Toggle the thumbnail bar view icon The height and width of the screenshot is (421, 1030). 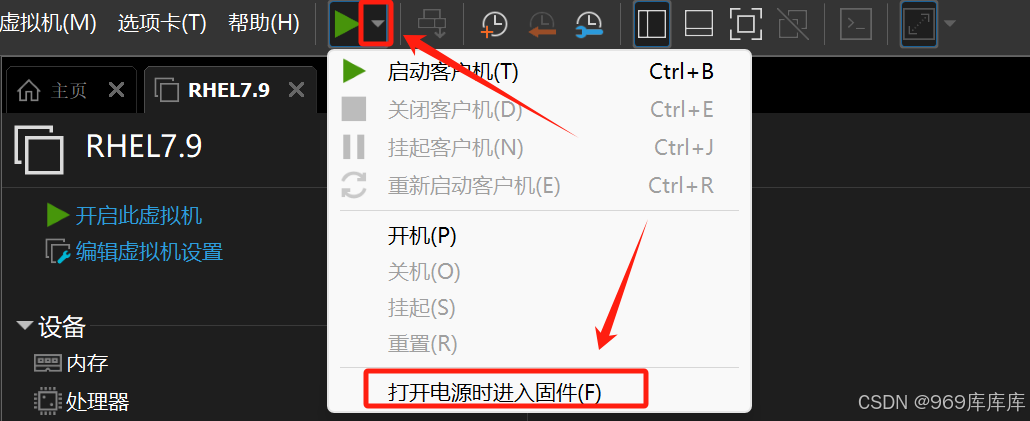tap(699, 24)
